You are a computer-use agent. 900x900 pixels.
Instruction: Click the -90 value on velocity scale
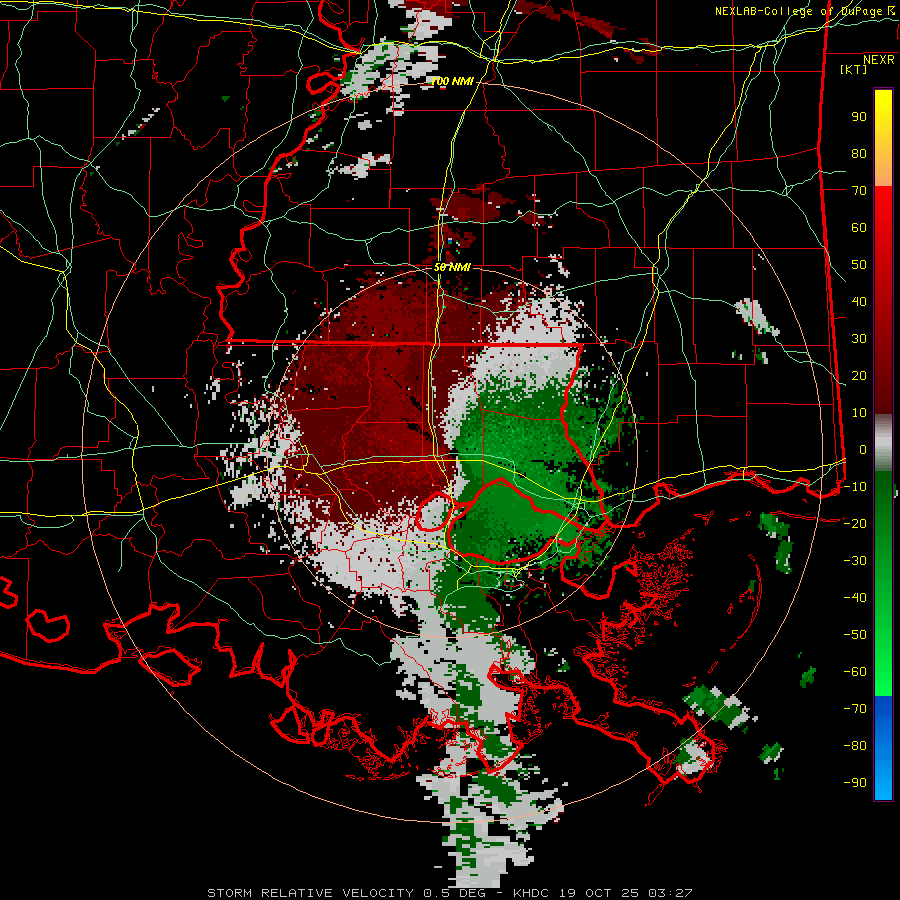coord(855,783)
